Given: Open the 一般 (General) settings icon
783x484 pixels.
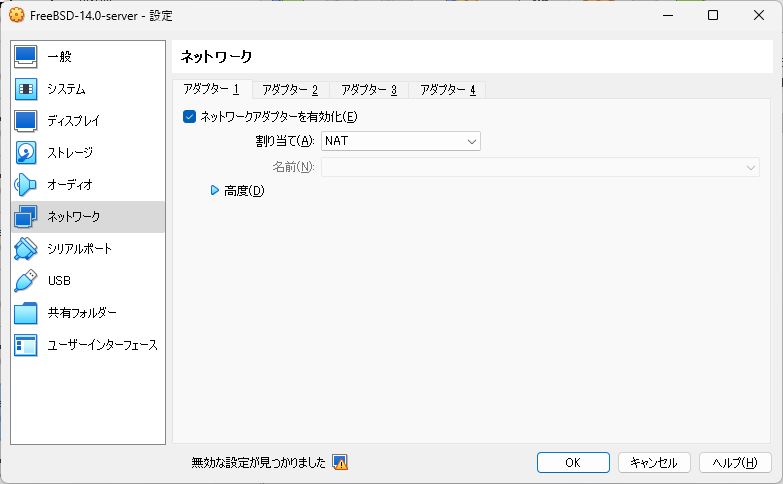Looking at the screenshot, I should [25, 56].
